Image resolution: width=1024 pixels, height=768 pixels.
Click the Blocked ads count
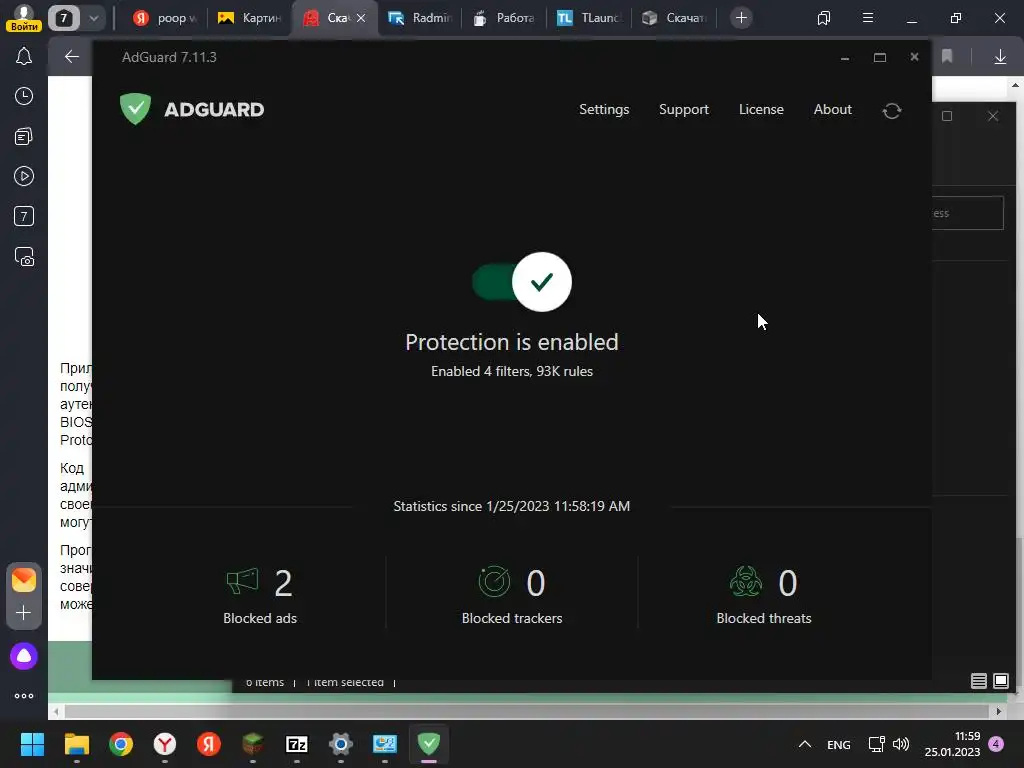(283, 583)
